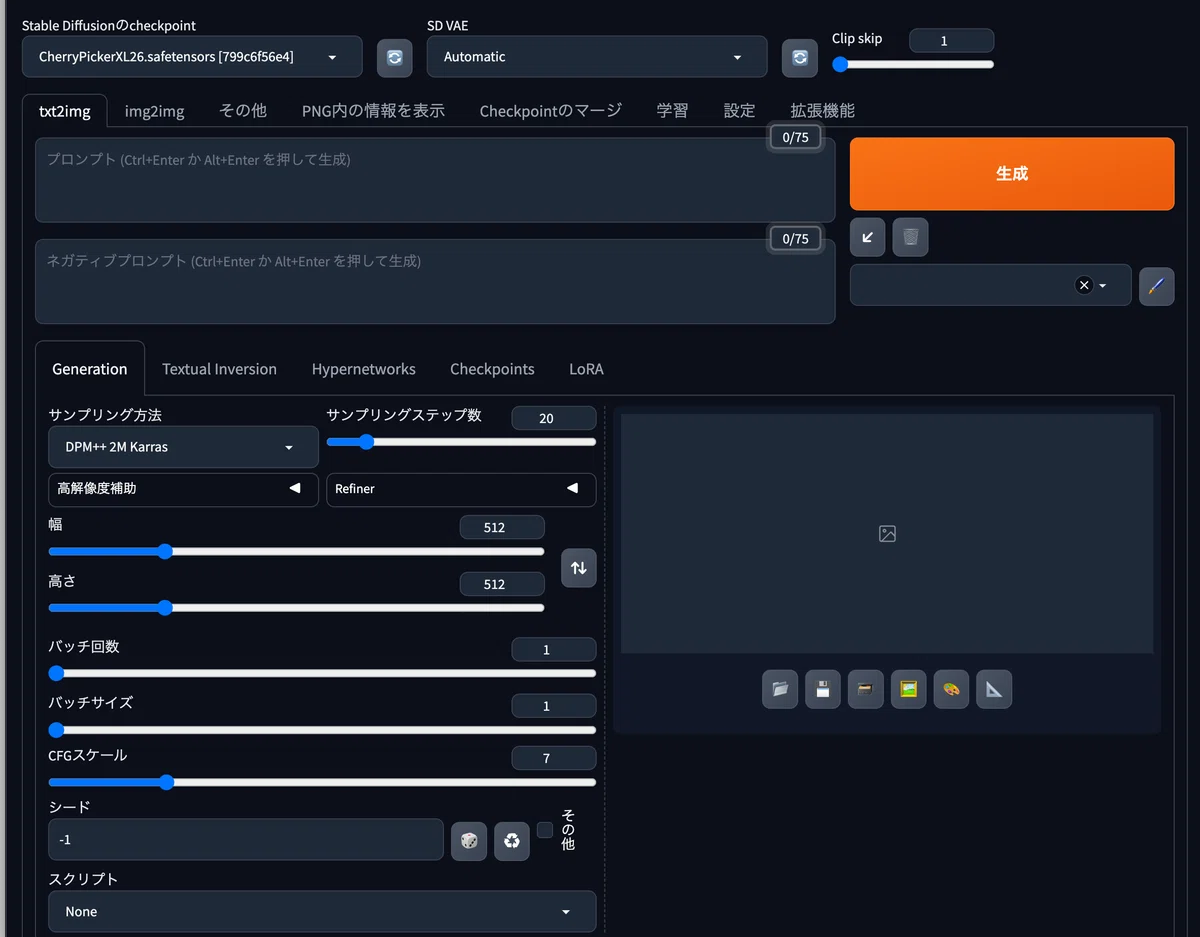Click the prompt 0/75 token counter
This screenshot has width=1200, height=937.
796,138
